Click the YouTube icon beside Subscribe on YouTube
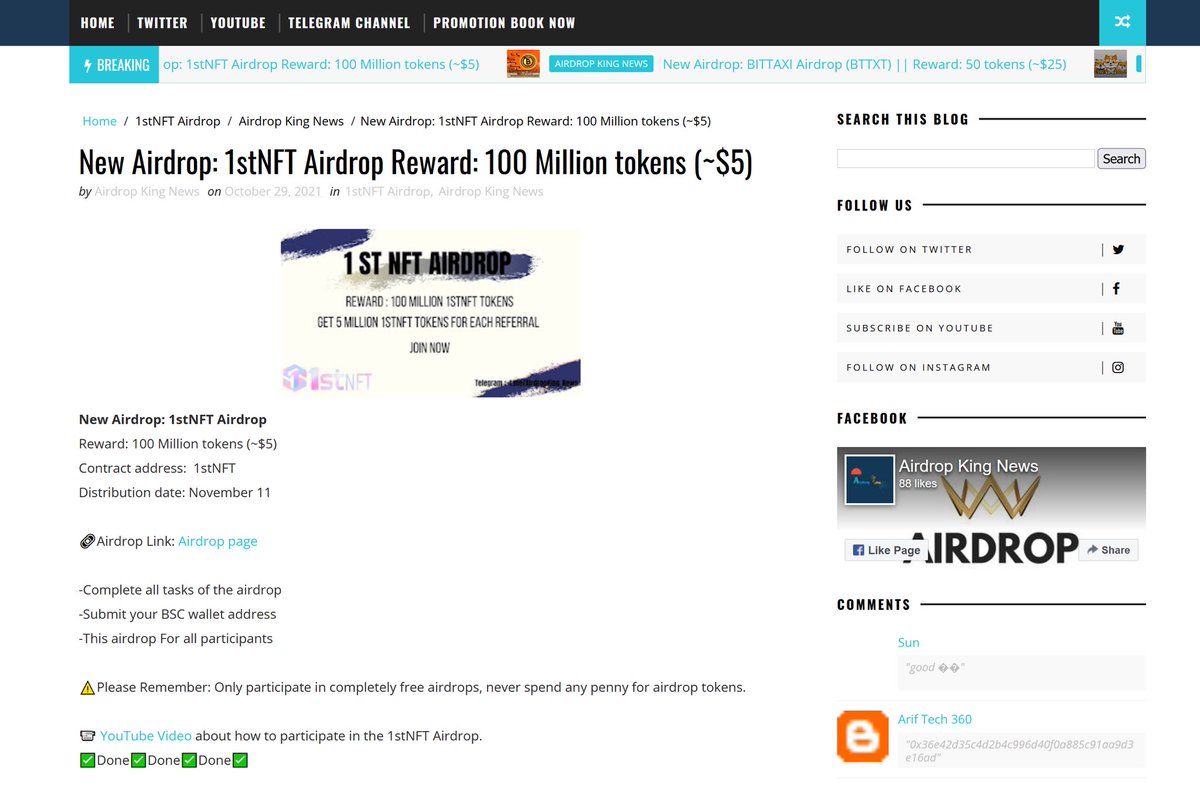 click(x=1117, y=327)
